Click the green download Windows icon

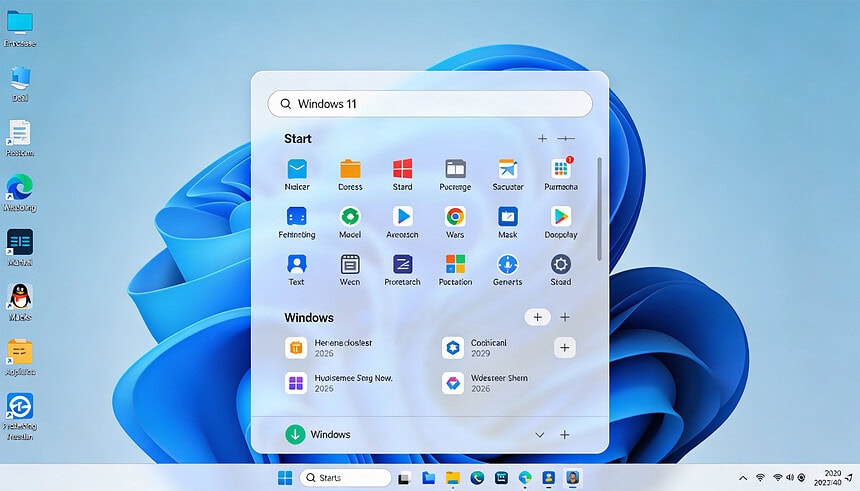pos(295,434)
